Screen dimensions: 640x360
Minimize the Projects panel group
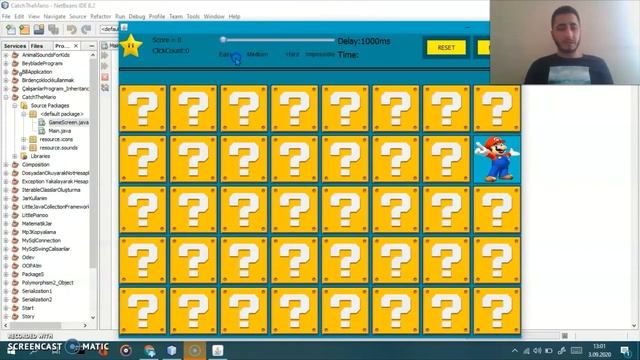91,46
